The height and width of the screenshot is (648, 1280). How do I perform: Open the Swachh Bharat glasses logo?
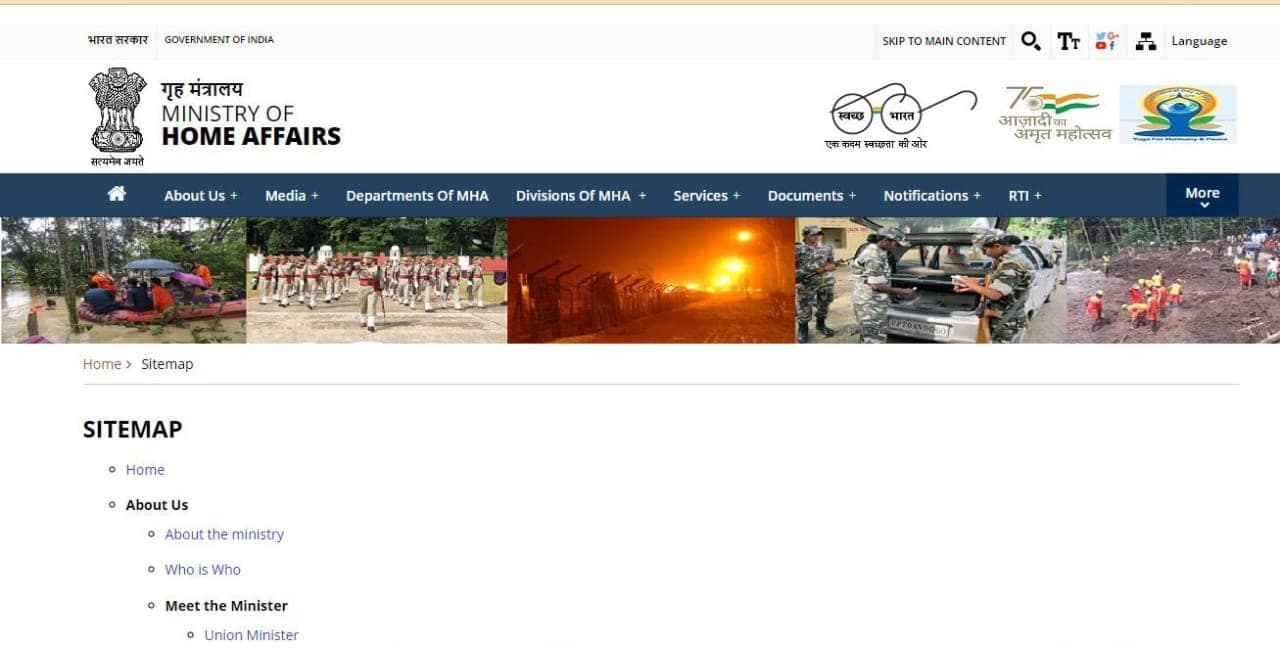[900, 115]
